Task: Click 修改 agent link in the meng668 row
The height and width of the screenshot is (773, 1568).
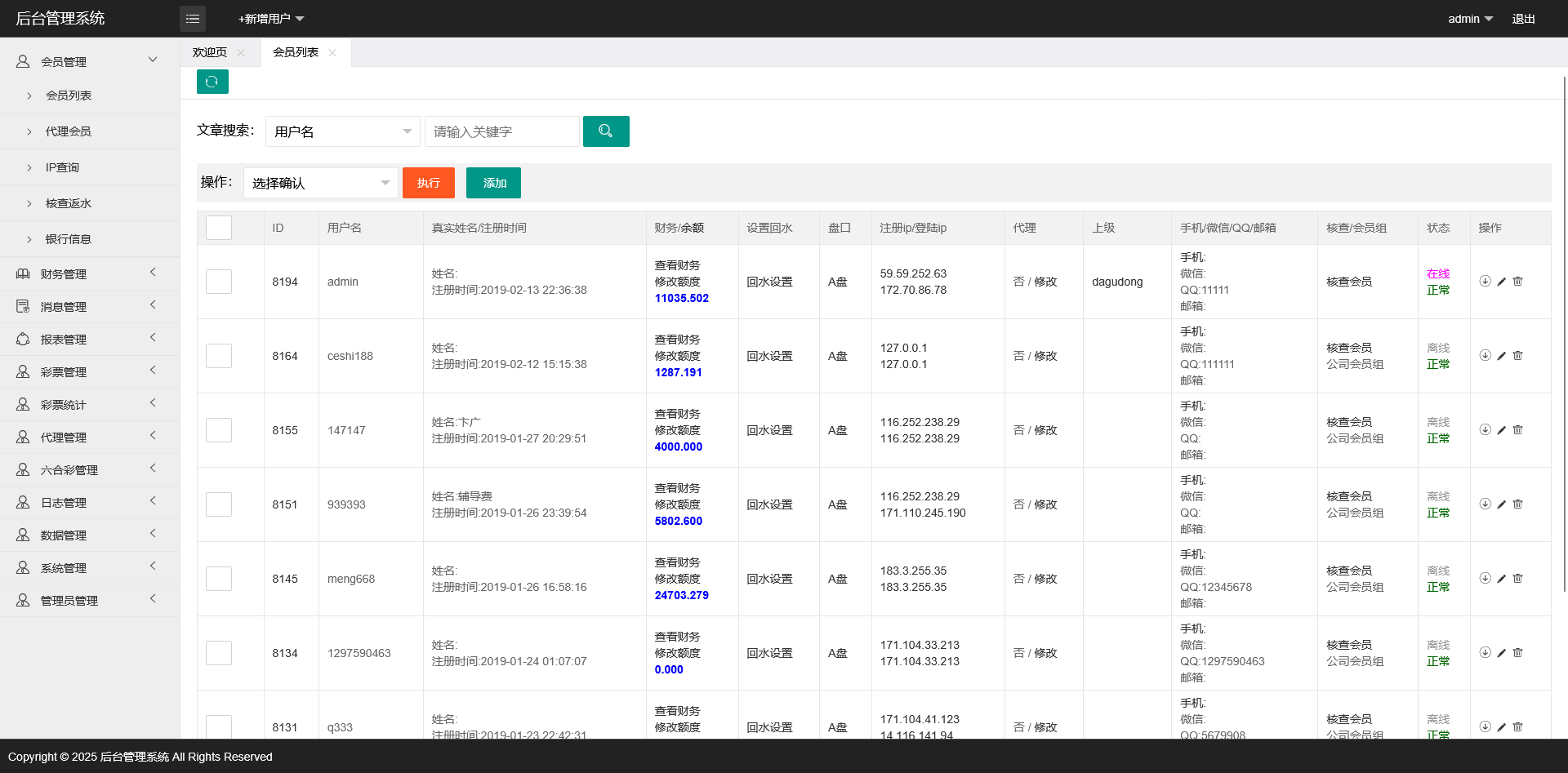Action: (x=1045, y=579)
